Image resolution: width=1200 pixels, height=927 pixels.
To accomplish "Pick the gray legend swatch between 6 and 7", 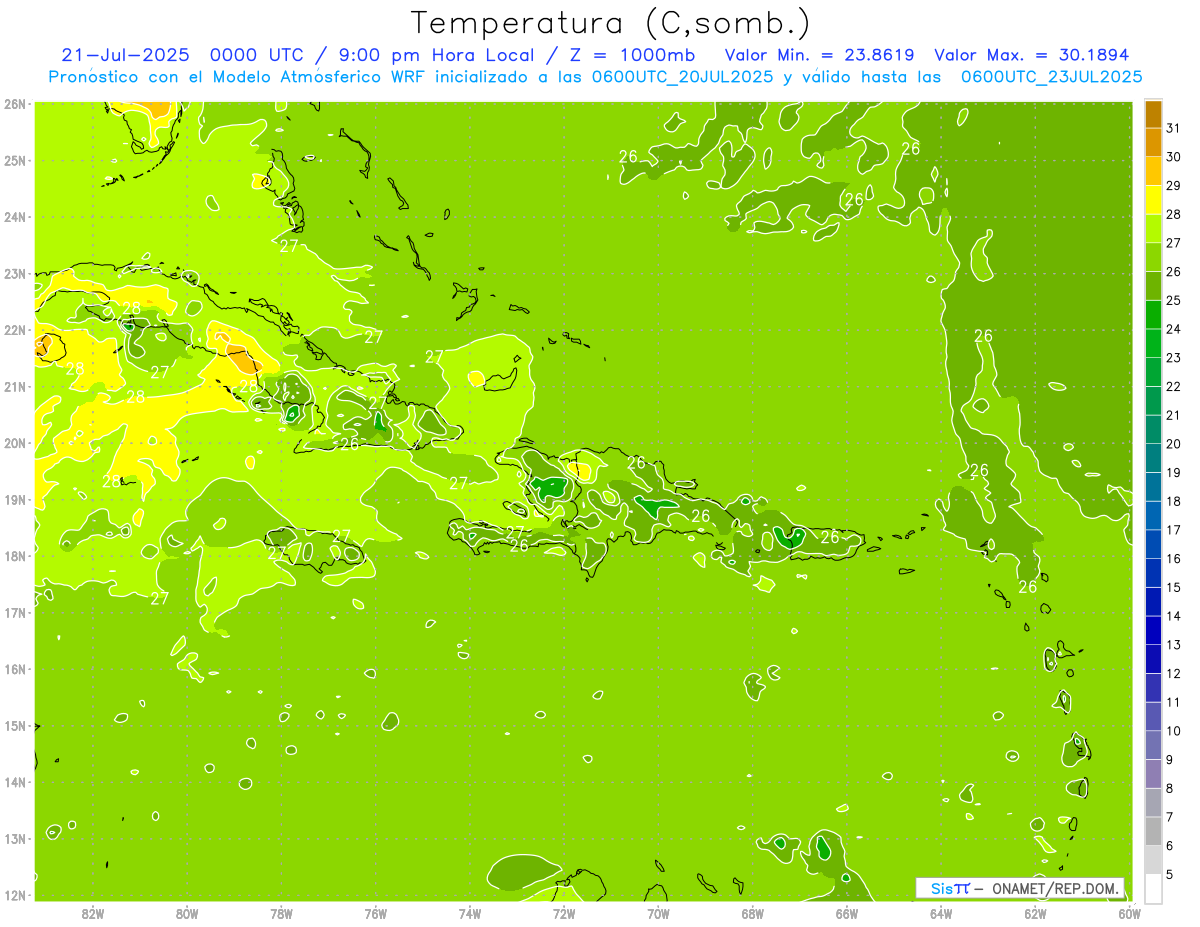I will [1153, 830].
